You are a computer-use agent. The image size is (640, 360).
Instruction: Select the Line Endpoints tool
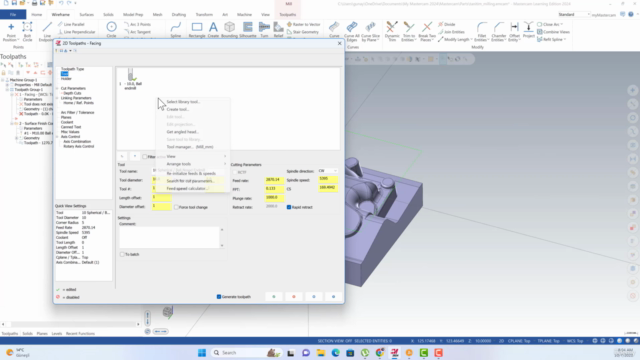tap(46, 31)
